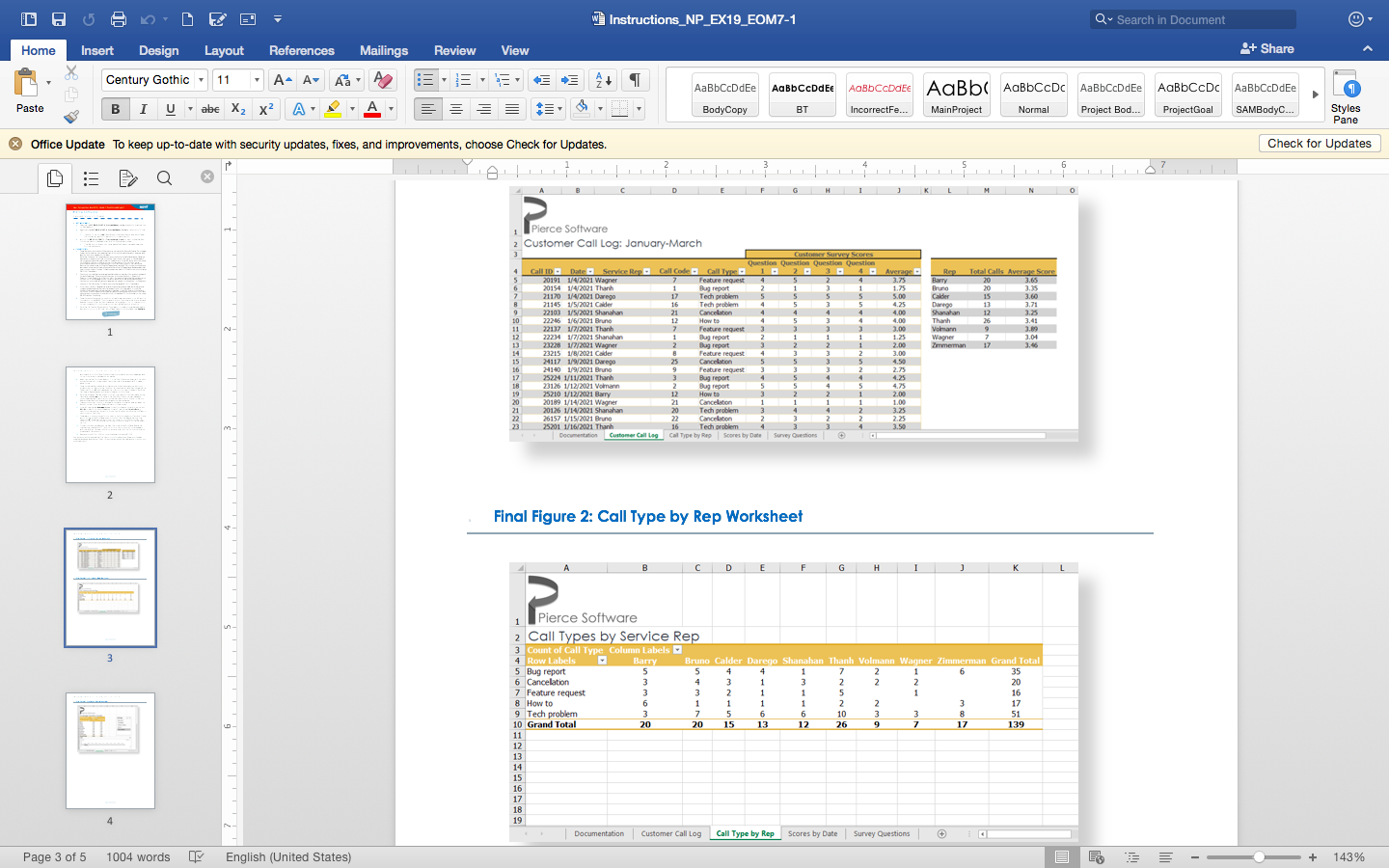Apply the BodyCopy style
1389x868 pixels.
click(x=725, y=95)
